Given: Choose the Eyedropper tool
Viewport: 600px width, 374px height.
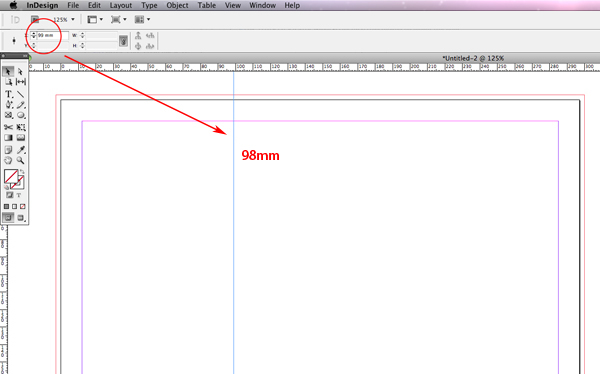Looking at the screenshot, I should 21,150.
